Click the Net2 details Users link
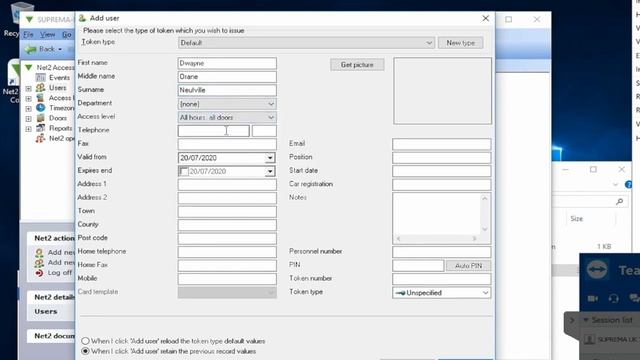This screenshot has width=640, height=360. coord(46,311)
